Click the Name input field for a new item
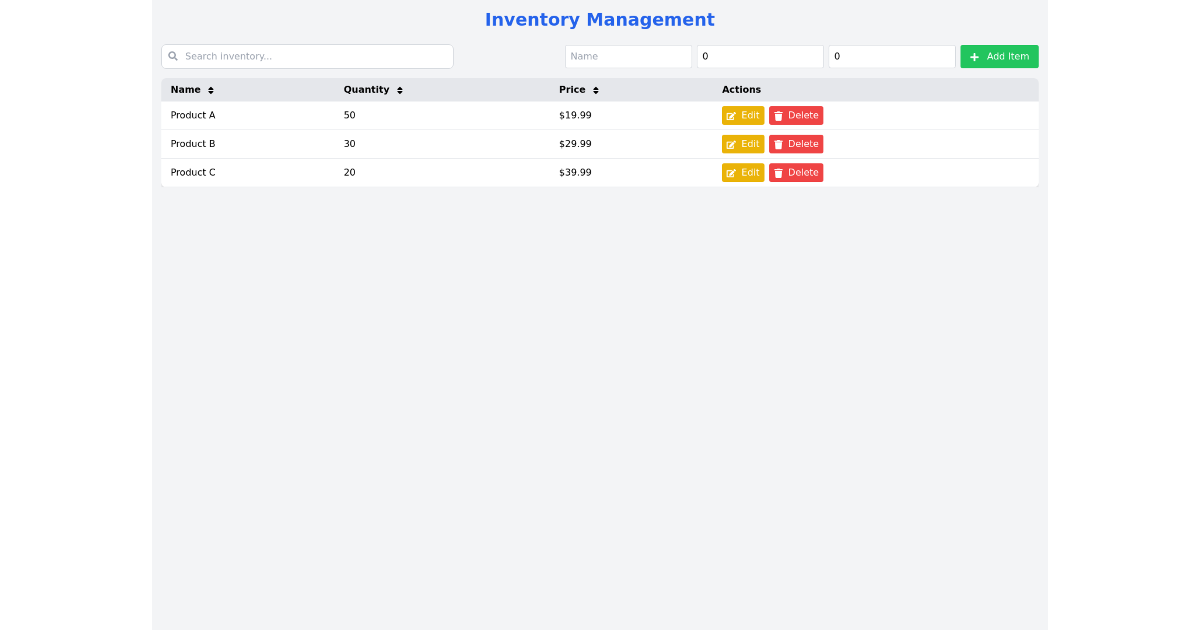The width and height of the screenshot is (1200, 630). pyautogui.click(x=628, y=56)
